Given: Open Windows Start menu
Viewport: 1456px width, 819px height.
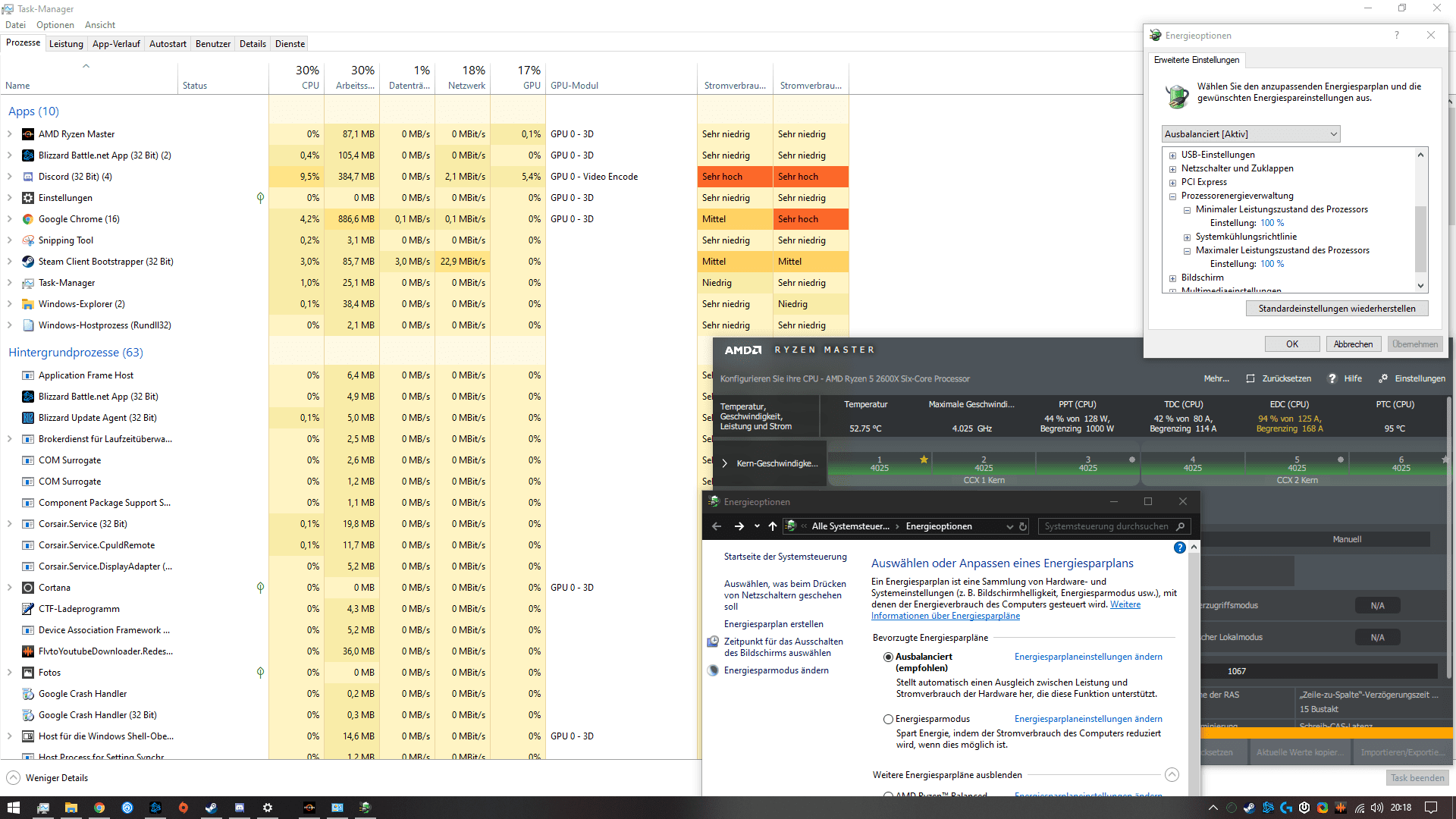Looking at the screenshot, I should click(13, 808).
